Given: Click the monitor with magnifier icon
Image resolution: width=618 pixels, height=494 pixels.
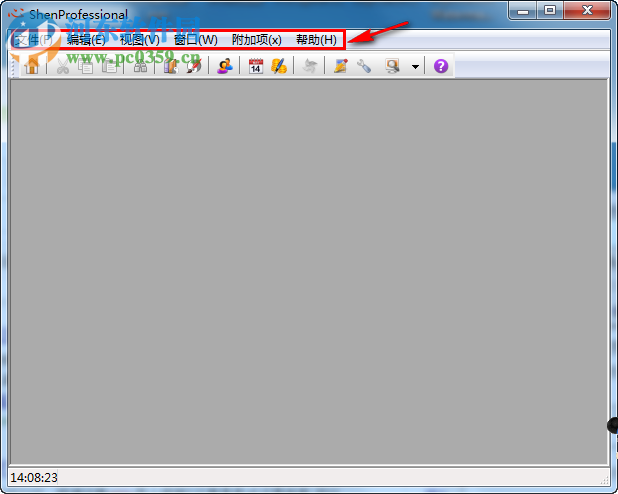Looking at the screenshot, I should 392,66.
